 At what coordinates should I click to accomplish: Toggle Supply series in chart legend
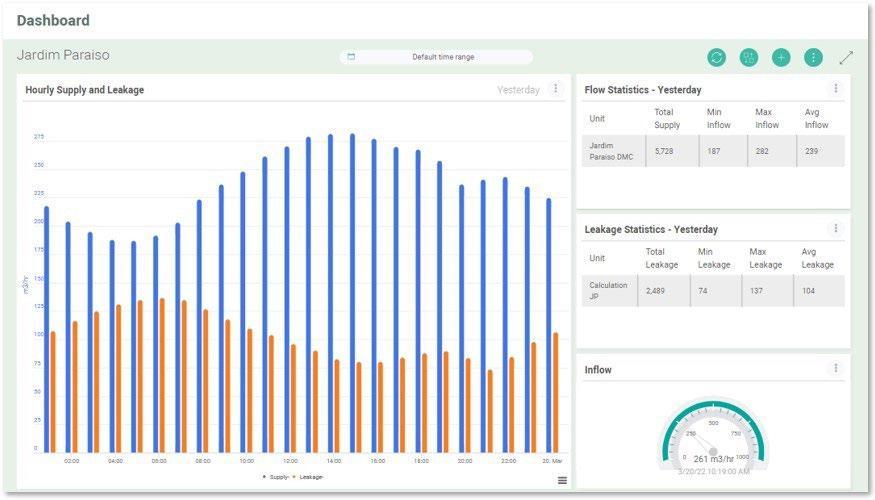pyautogui.click(x=276, y=477)
